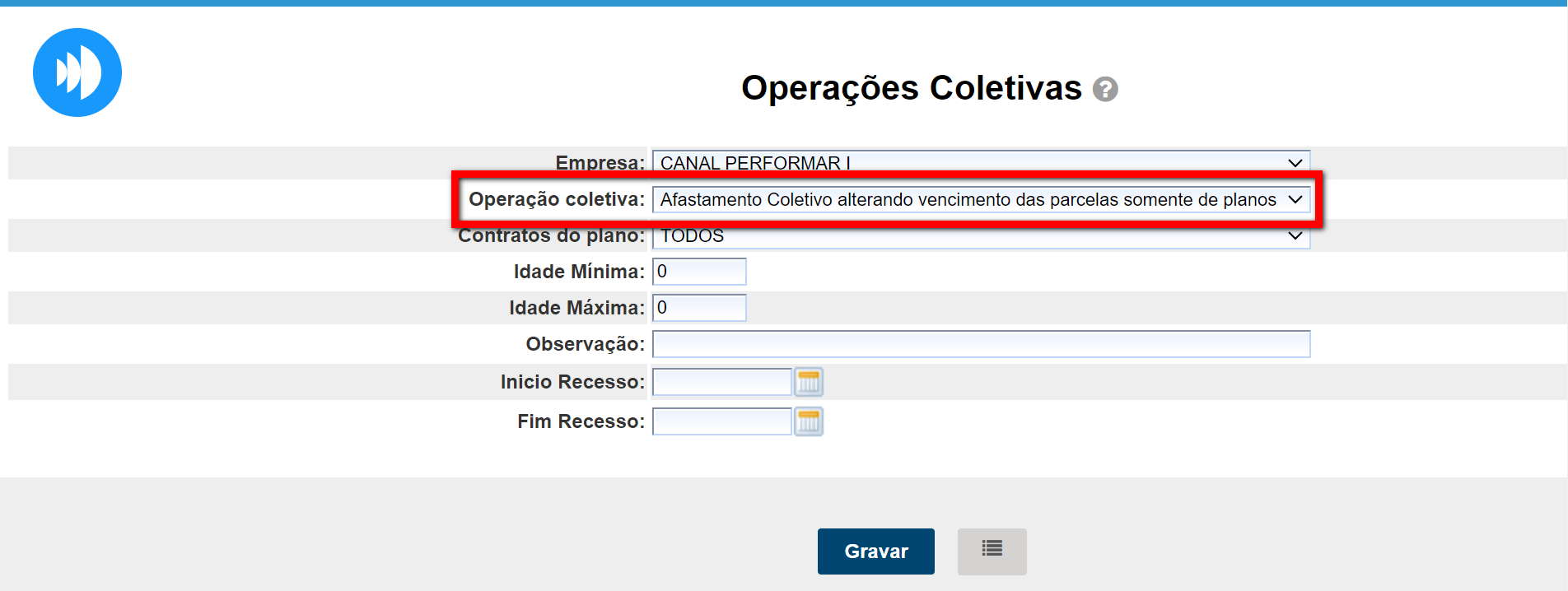This screenshot has height=591, width=1568.
Task: Click the Gravar button
Action: (875, 551)
